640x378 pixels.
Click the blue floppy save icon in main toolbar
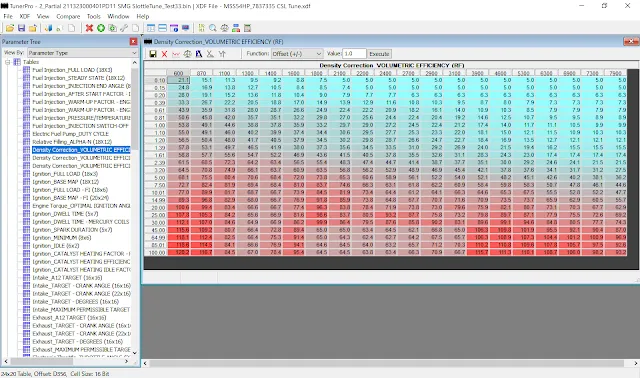21,28
